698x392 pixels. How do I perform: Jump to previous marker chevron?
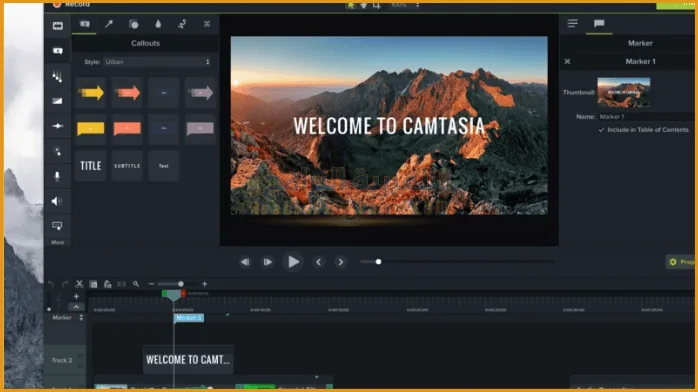click(x=318, y=262)
